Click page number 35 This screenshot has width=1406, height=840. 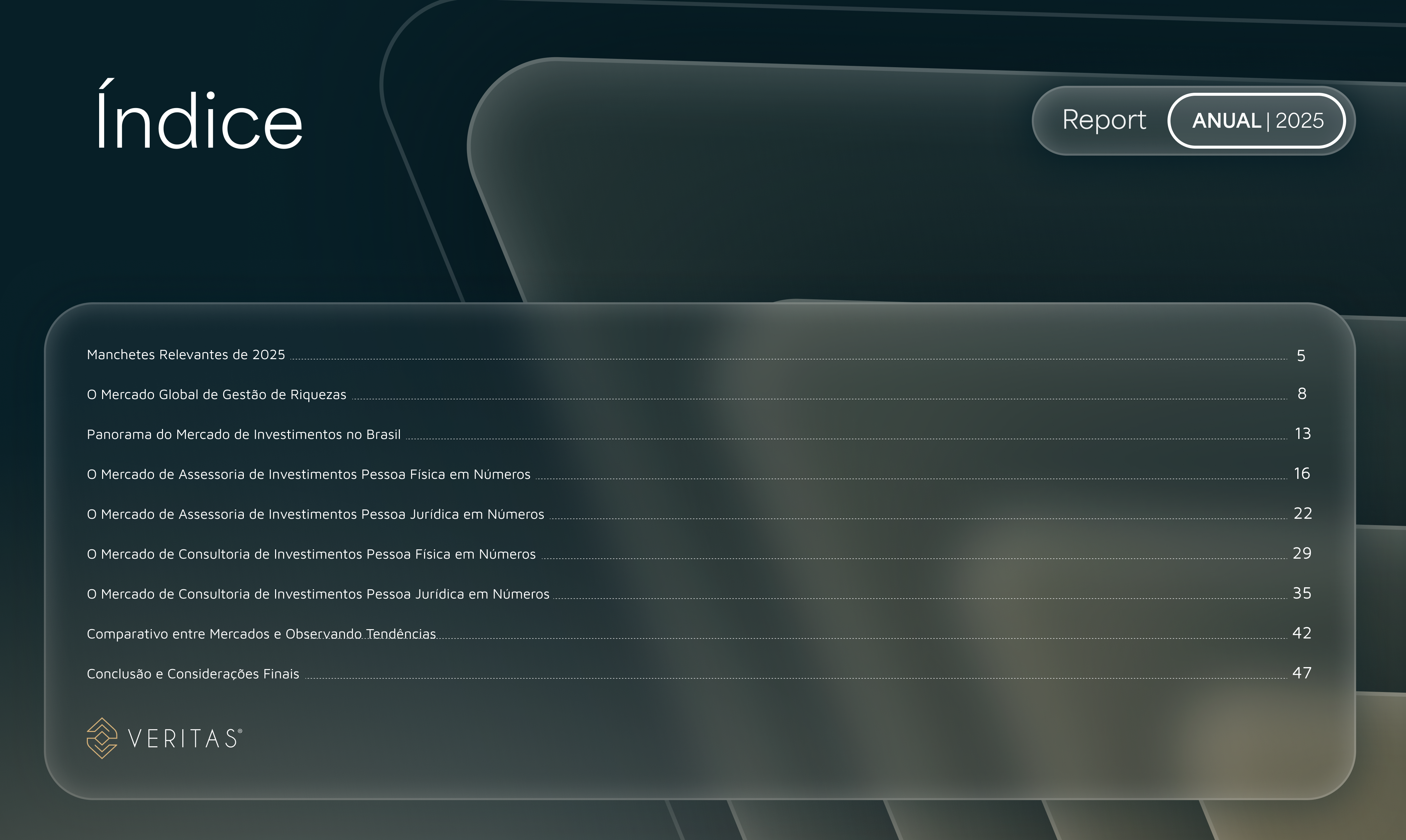[1302, 593]
